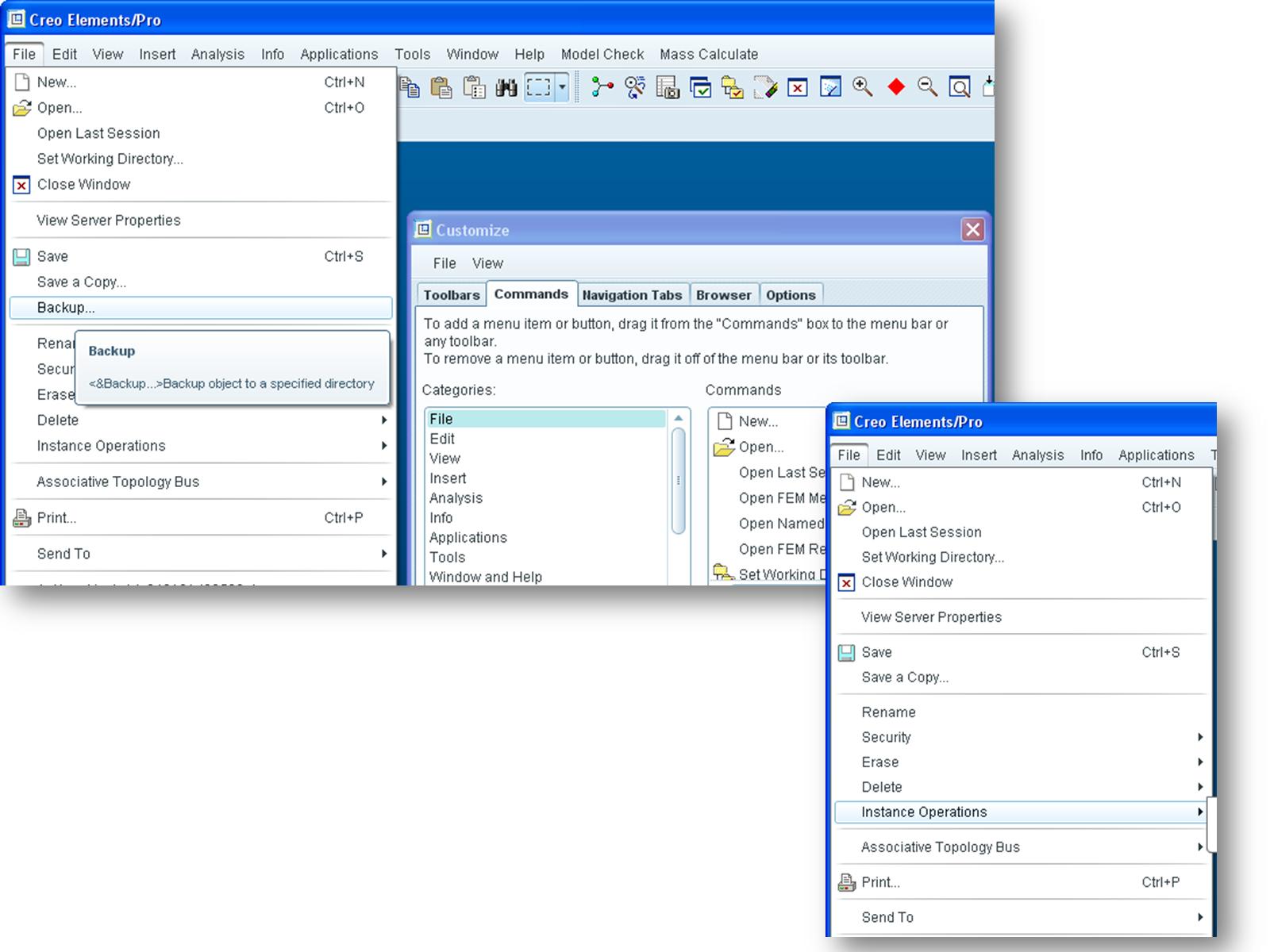
Task: Click the up arrow of Categories scrollbar
Action: click(x=678, y=418)
